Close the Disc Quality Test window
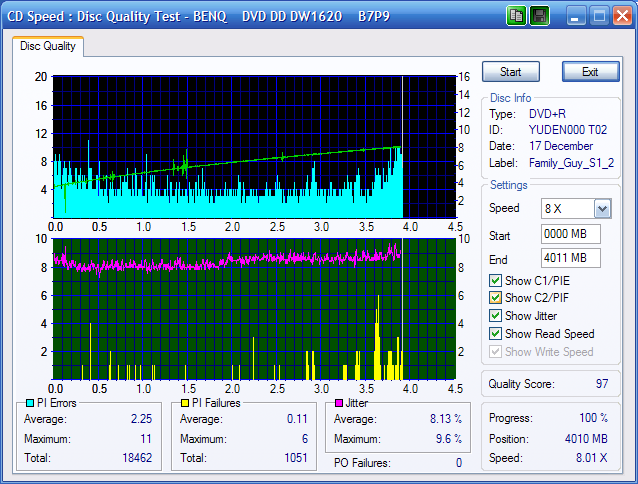This screenshot has height=484, width=638. click(x=623, y=16)
